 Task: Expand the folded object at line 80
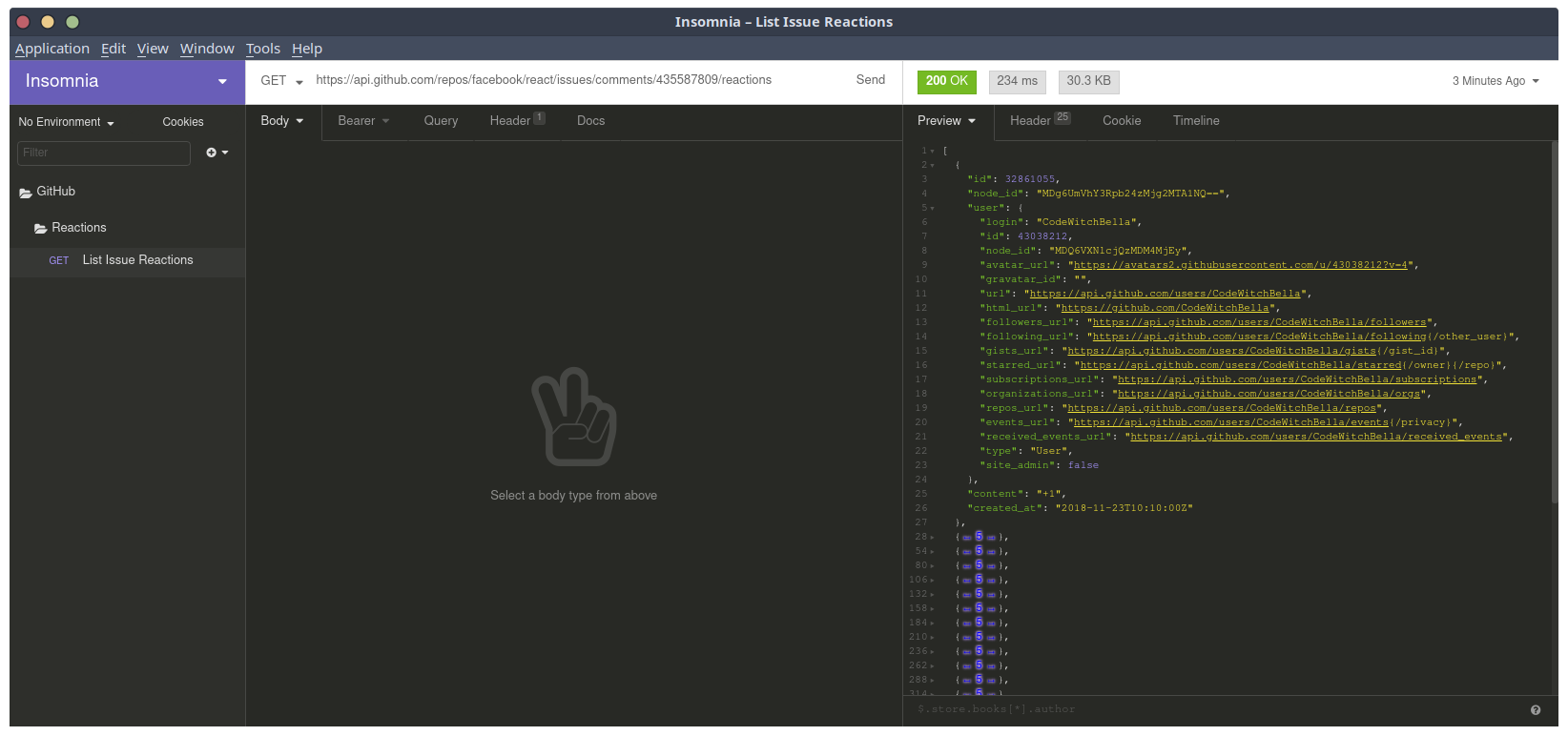(933, 565)
